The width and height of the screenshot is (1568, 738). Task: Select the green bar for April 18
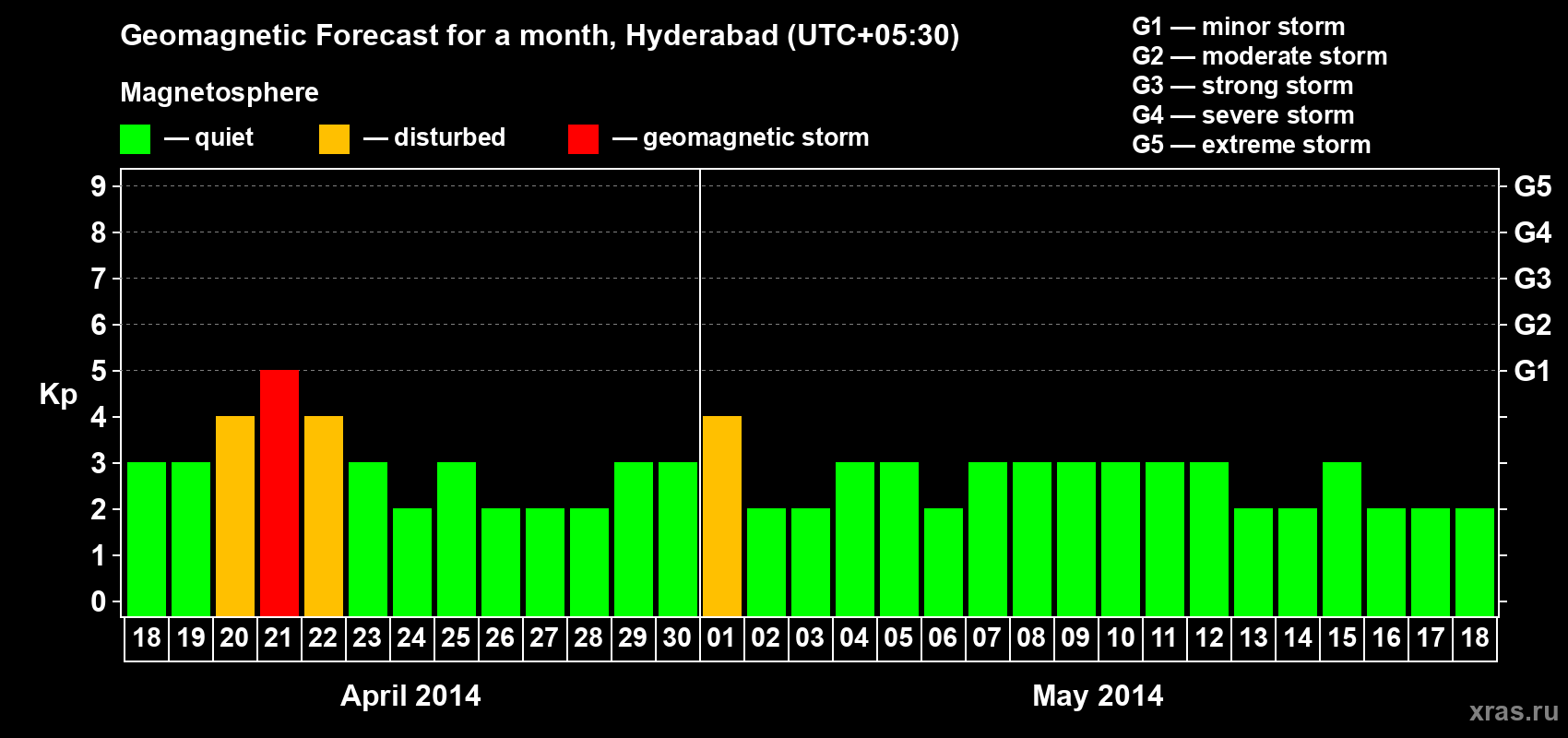(x=147, y=539)
